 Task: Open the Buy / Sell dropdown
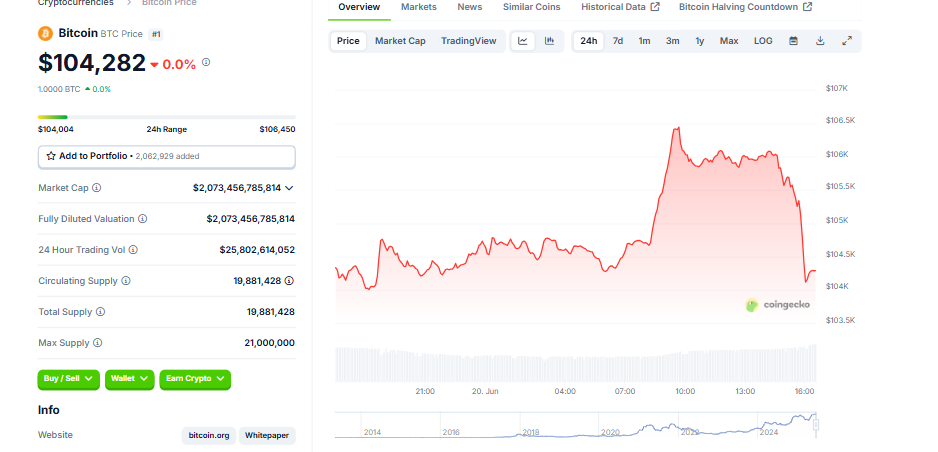68,379
